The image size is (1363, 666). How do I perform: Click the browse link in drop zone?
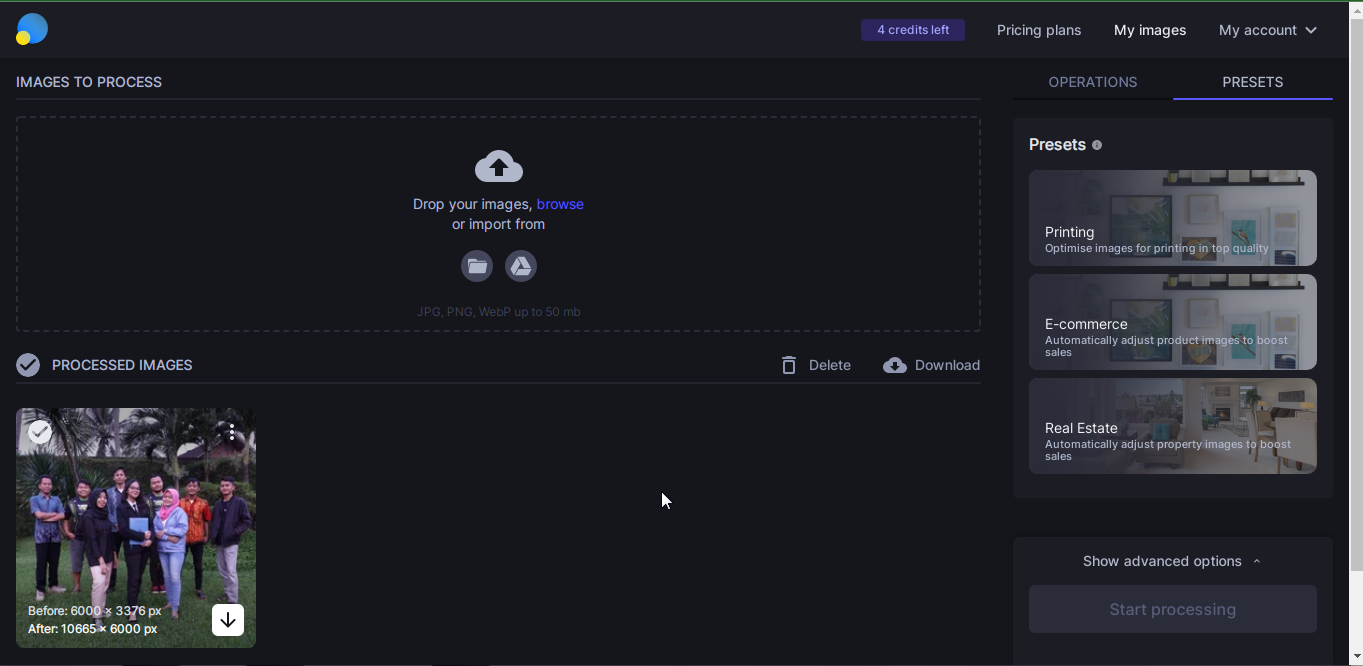coord(560,204)
